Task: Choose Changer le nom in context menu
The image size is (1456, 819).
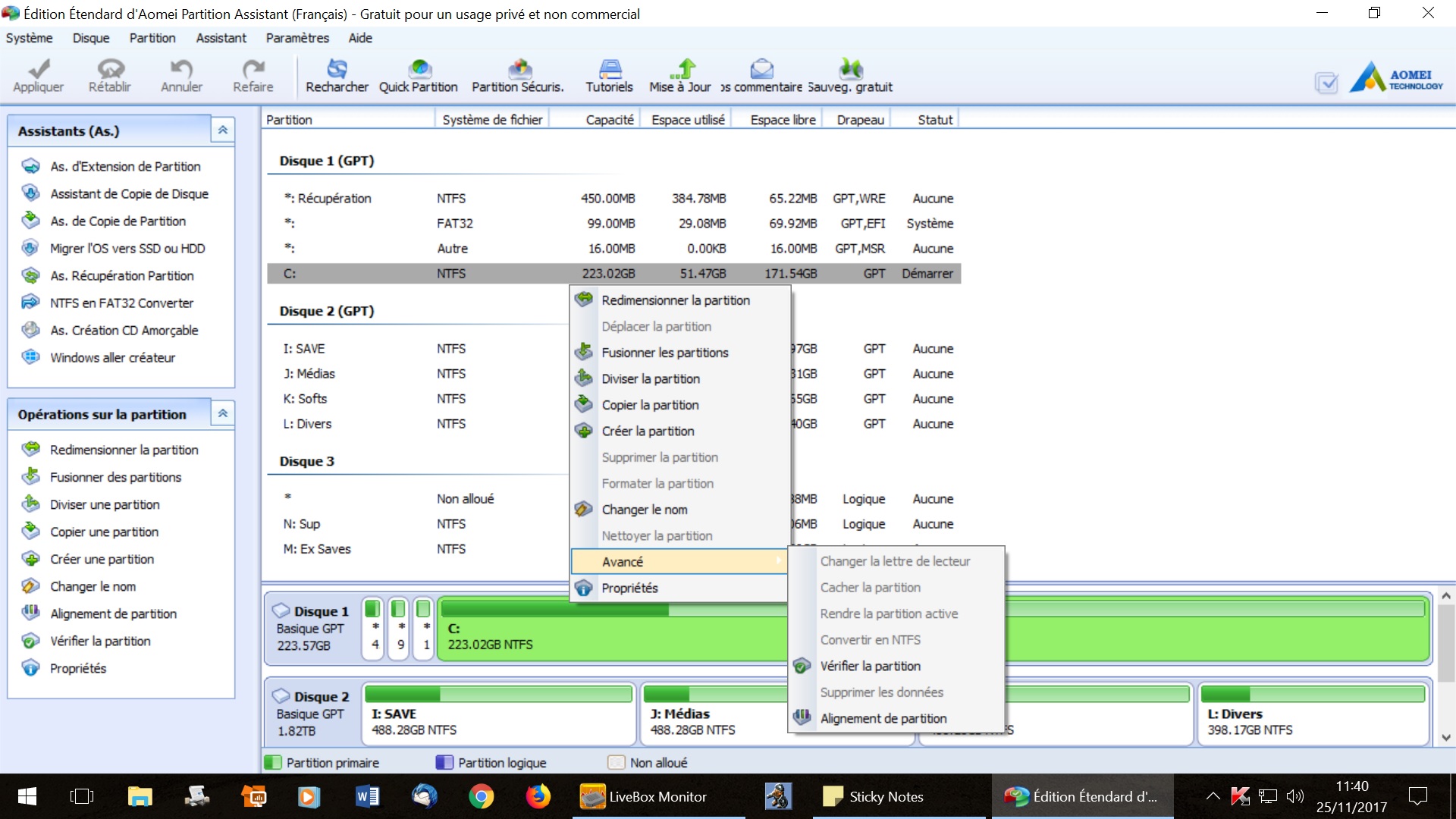Action: 679,510
